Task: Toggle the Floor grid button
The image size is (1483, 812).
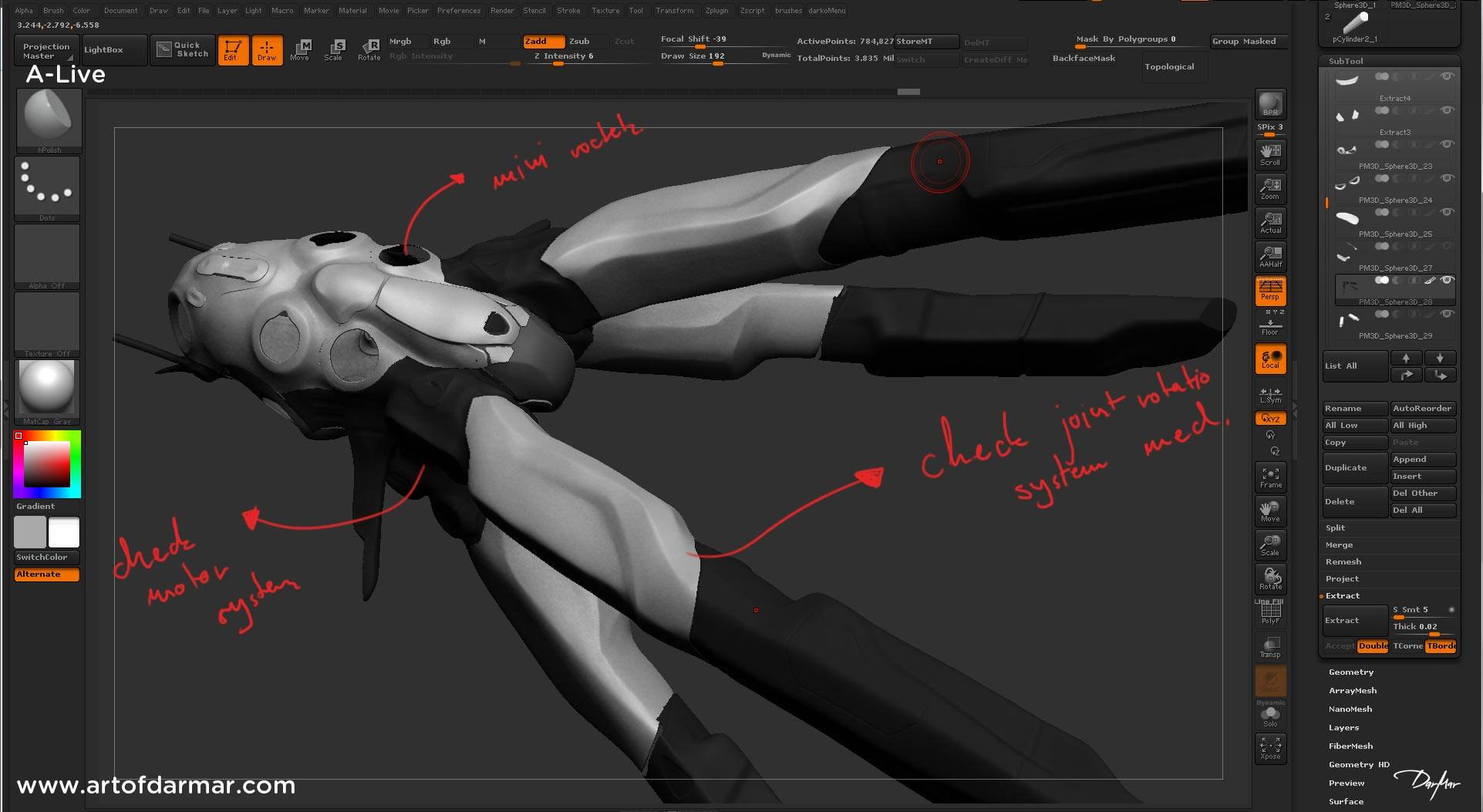Action: click(x=1270, y=325)
